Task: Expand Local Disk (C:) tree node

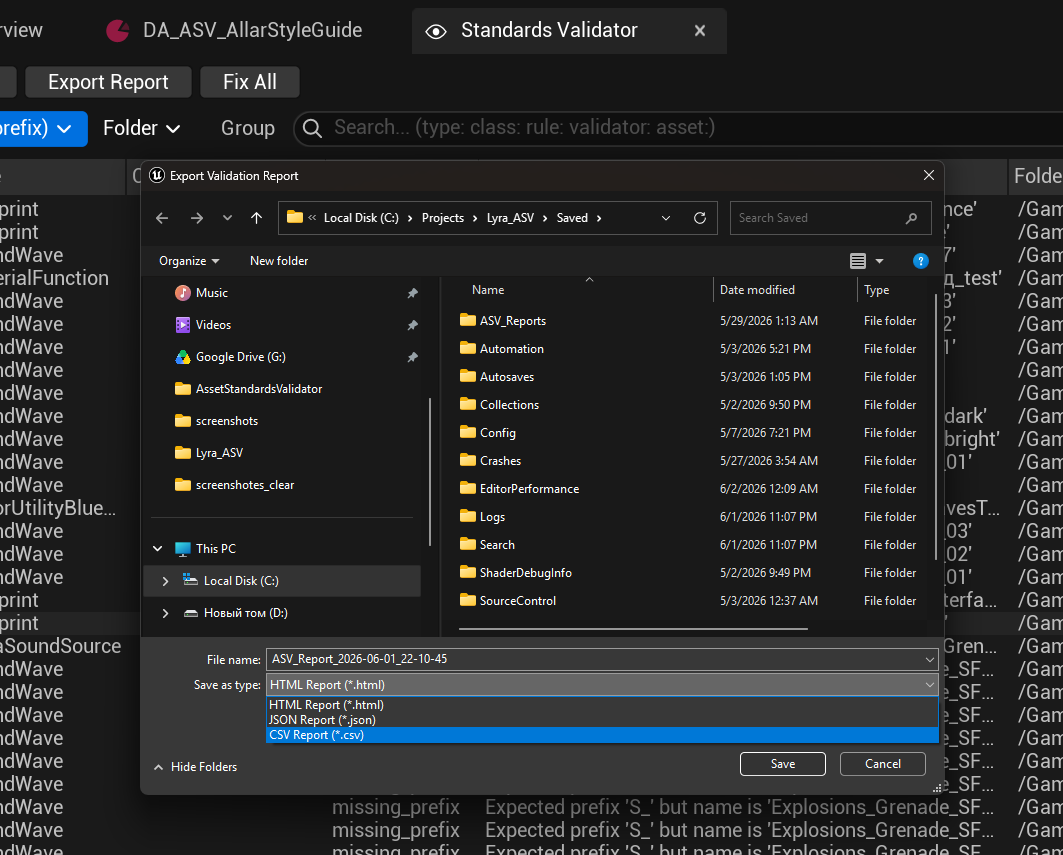Action: pos(165,581)
